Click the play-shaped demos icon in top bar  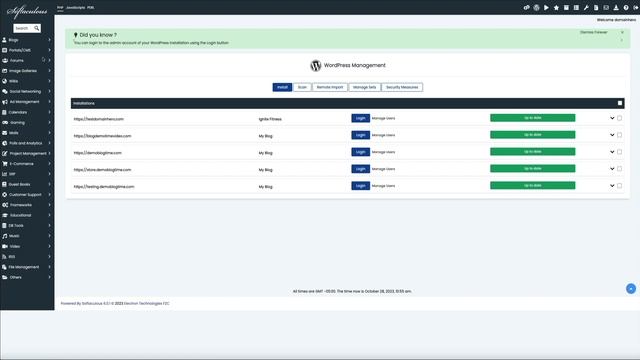(546, 8)
